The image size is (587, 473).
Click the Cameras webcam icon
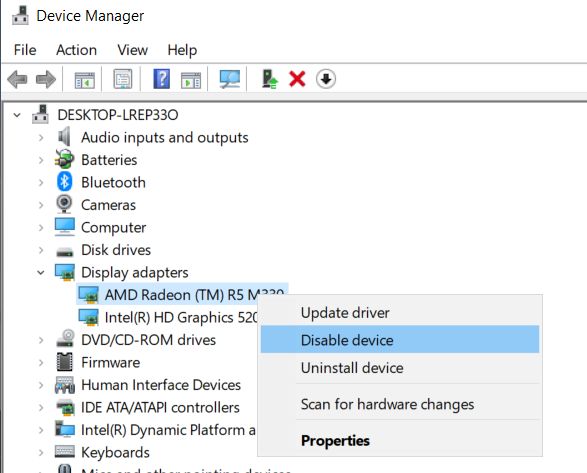coord(64,204)
